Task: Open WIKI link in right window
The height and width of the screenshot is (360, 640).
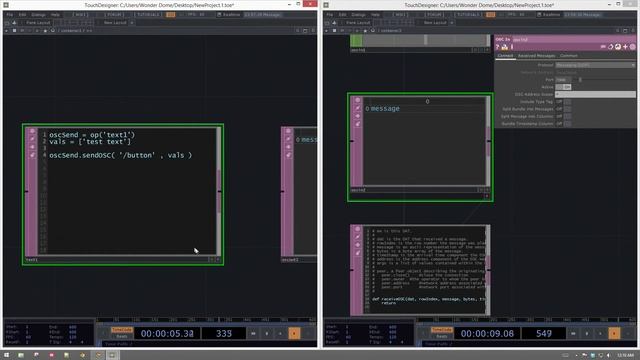Action: click(x=400, y=15)
